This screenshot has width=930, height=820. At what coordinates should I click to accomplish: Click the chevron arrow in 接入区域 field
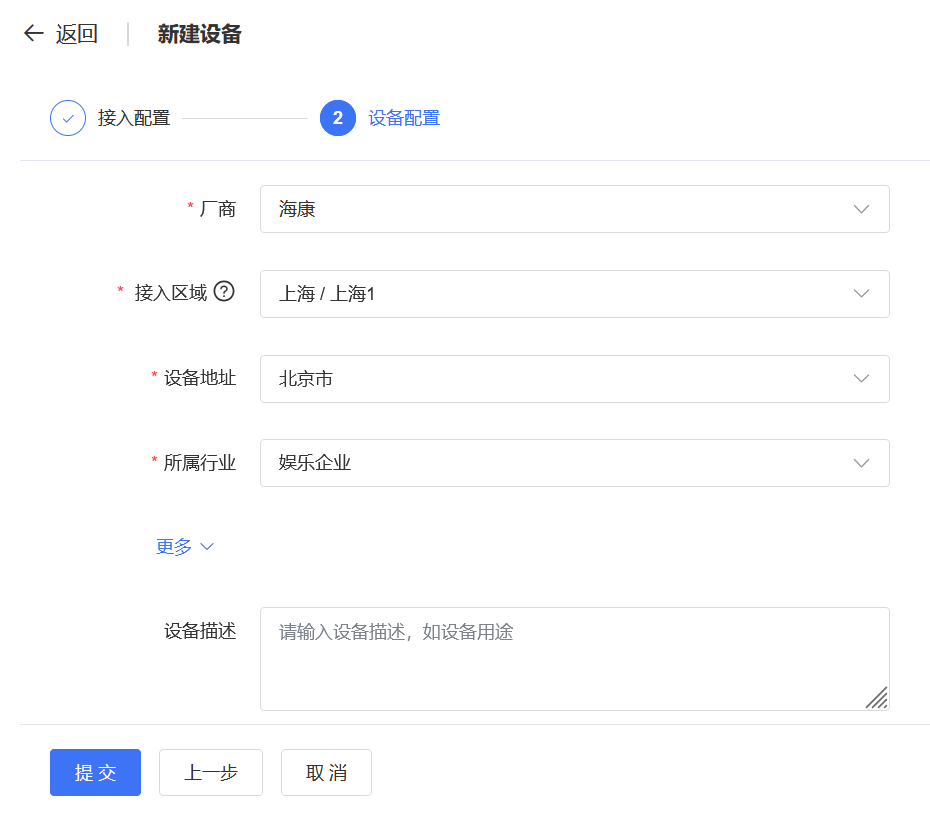[861, 294]
